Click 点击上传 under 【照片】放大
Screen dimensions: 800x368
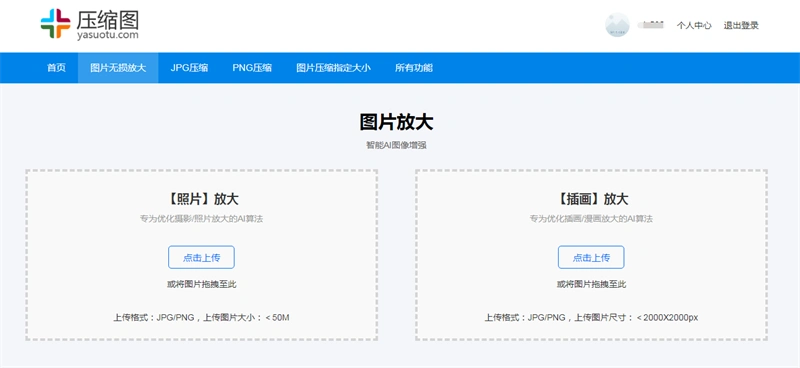pos(202,257)
